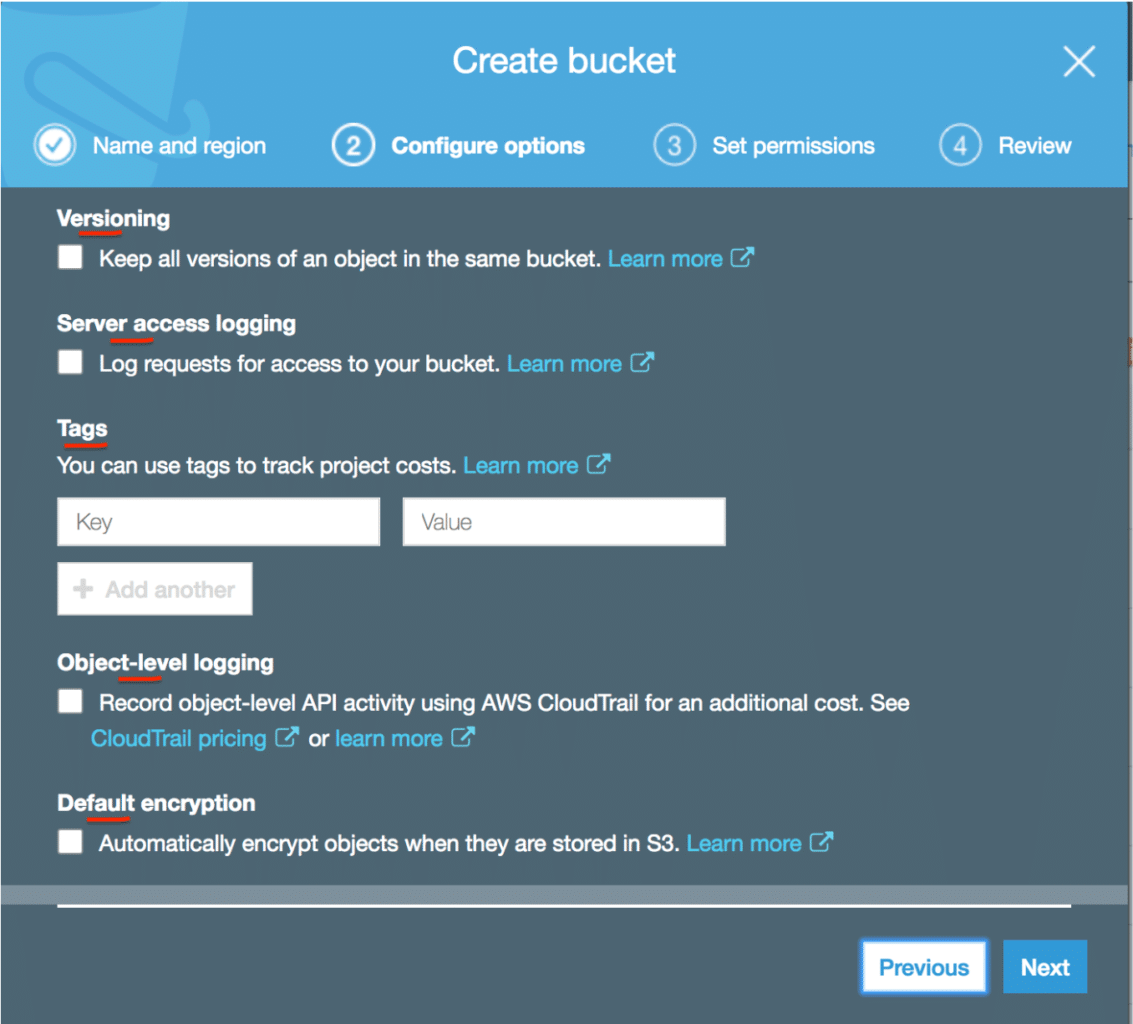Click Learn more link under Tags

click(522, 464)
